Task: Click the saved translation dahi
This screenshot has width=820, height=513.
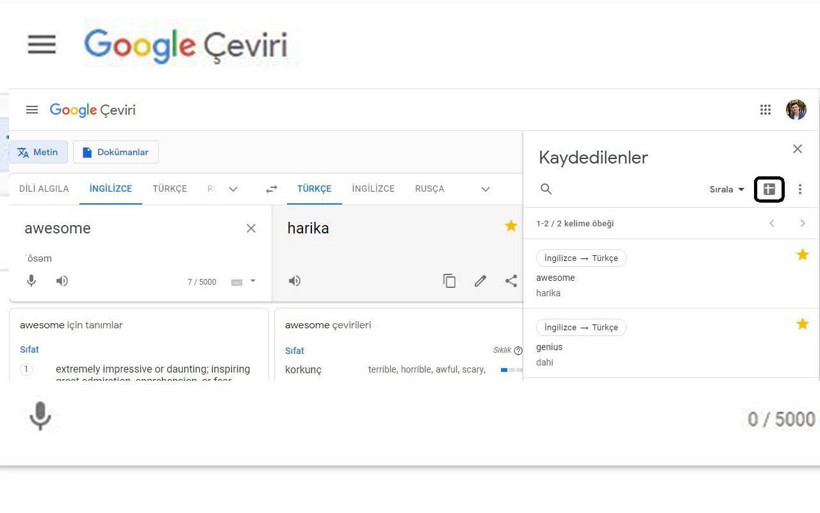Action: (544, 362)
